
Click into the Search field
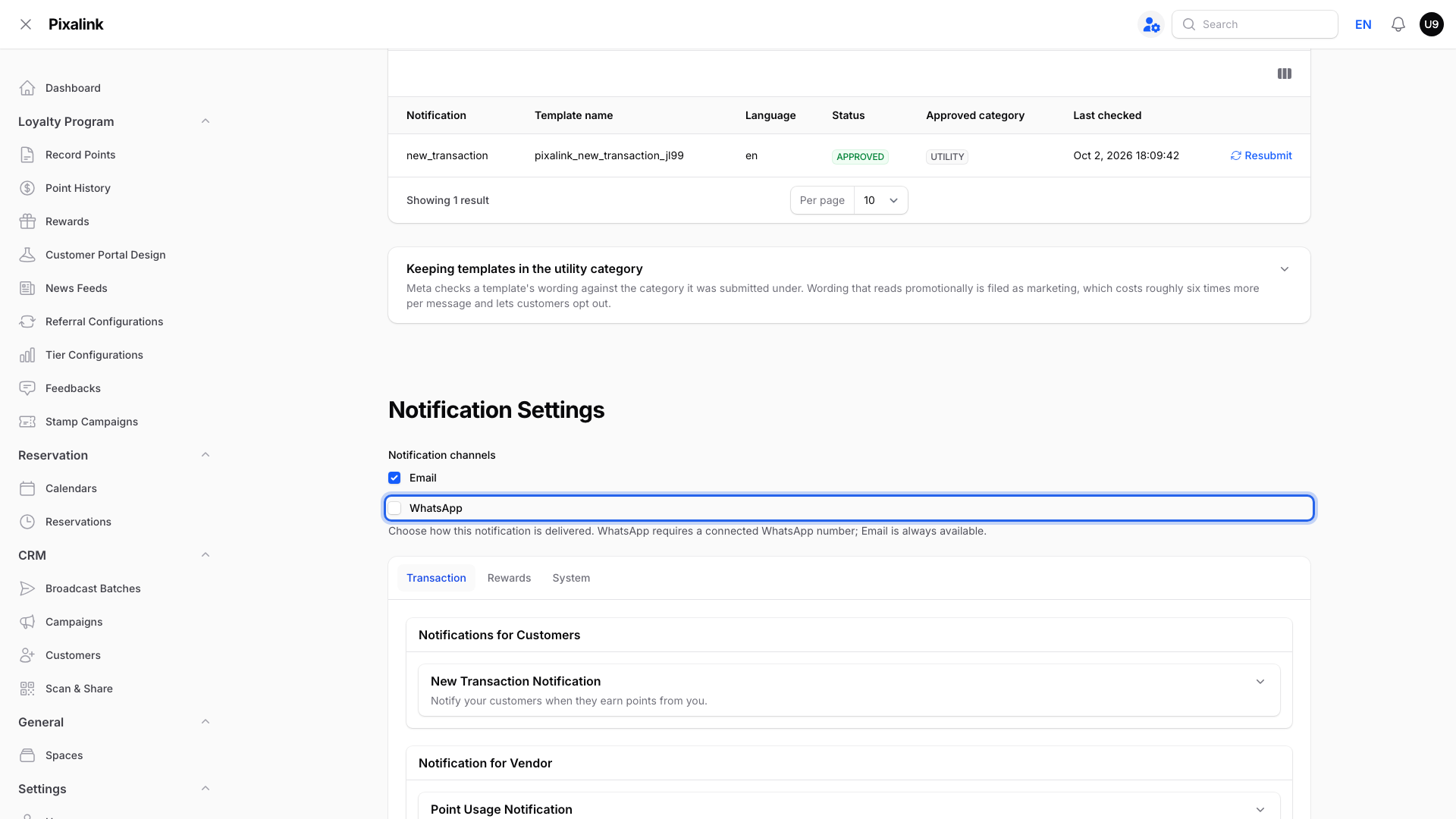tap(1255, 24)
